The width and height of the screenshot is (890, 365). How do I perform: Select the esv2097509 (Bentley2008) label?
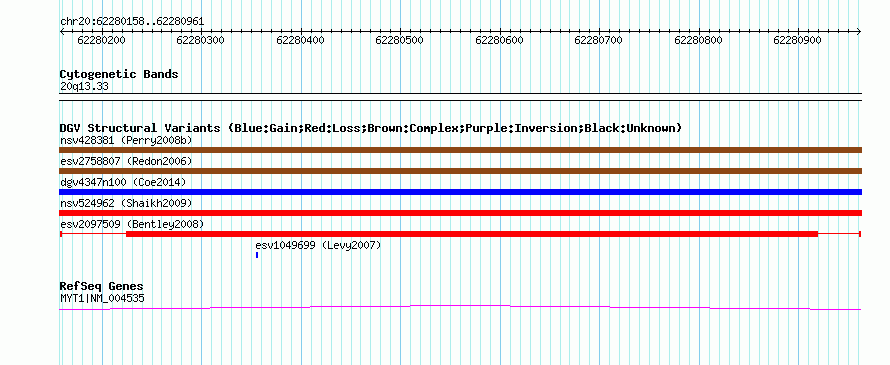132,224
